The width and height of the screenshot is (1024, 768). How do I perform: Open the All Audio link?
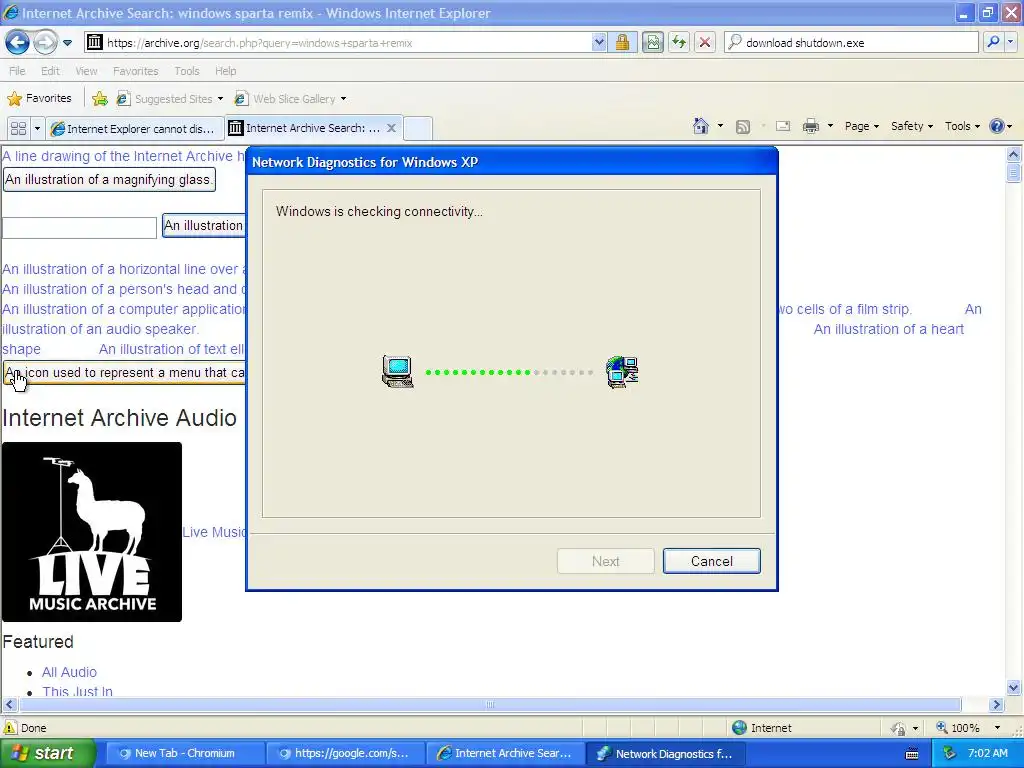(x=69, y=672)
